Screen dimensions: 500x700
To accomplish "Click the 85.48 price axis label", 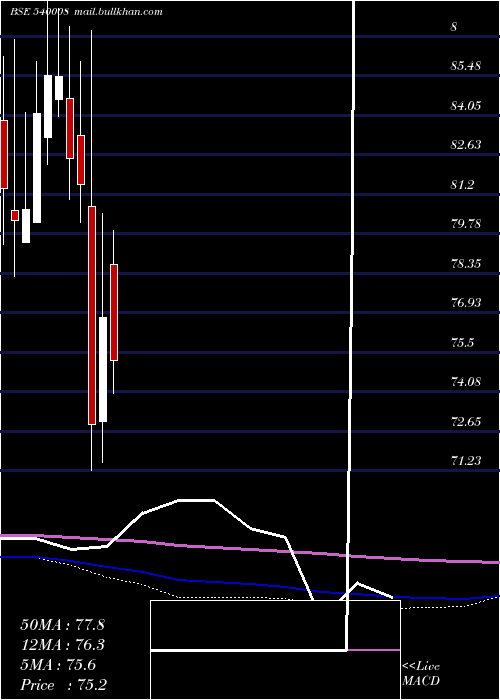I will point(466,66).
